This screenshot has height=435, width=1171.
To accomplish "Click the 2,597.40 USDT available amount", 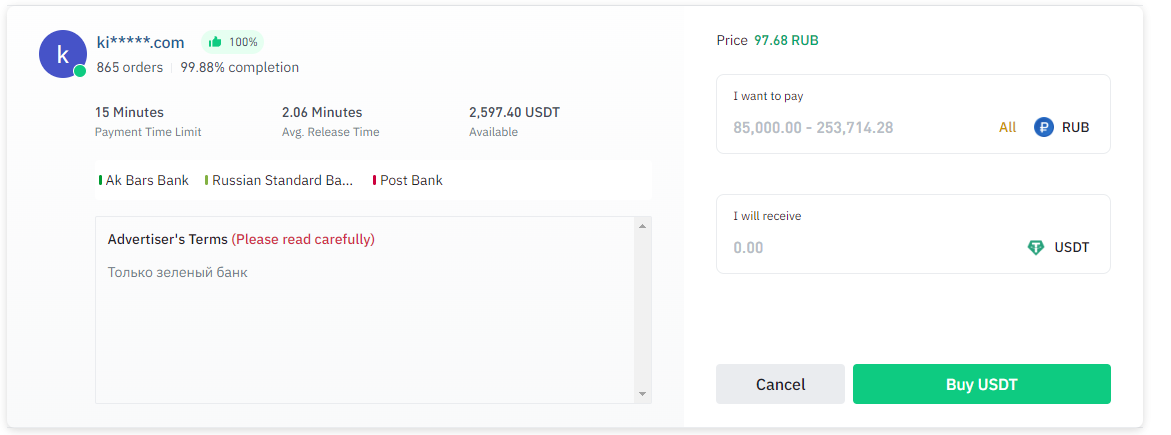I will coord(514,112).
